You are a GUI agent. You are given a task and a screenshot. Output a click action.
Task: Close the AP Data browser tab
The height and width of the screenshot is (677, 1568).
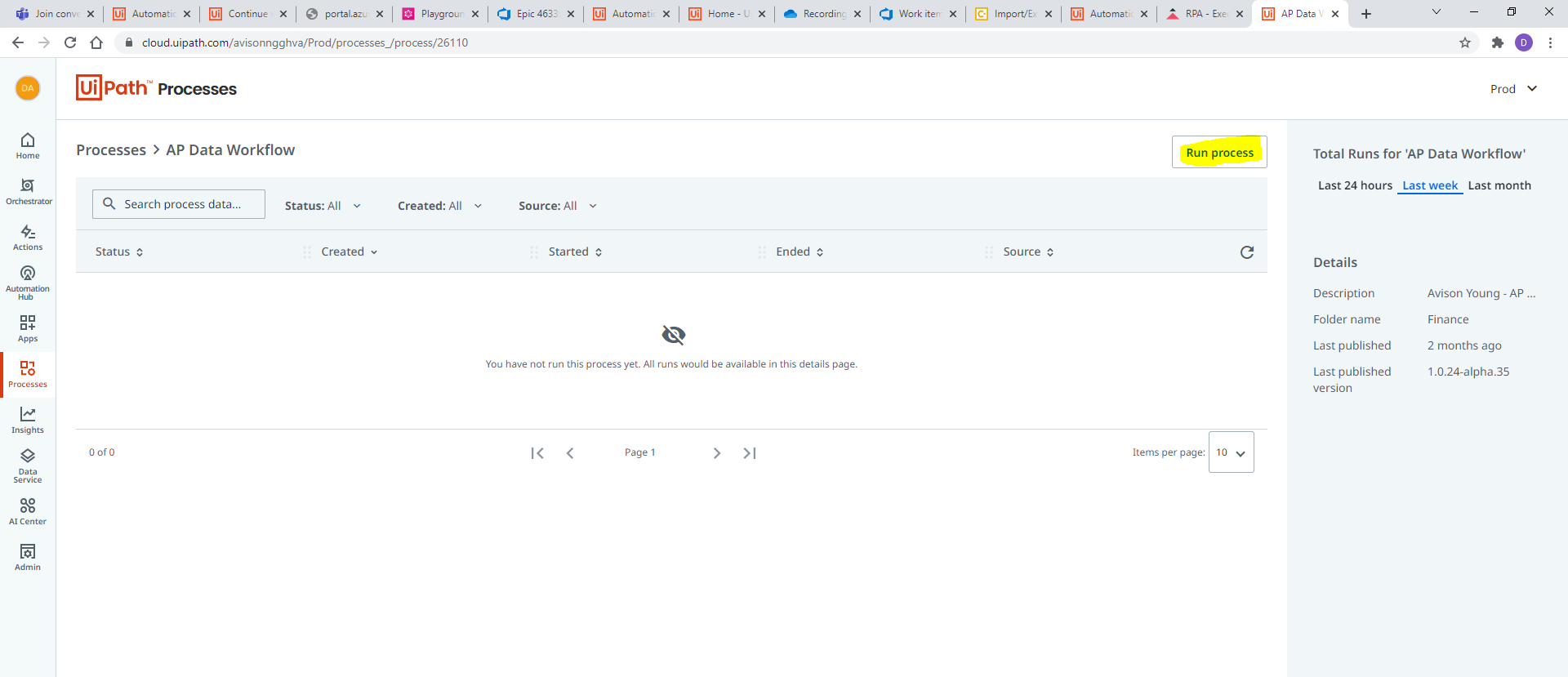point(1335,14)
